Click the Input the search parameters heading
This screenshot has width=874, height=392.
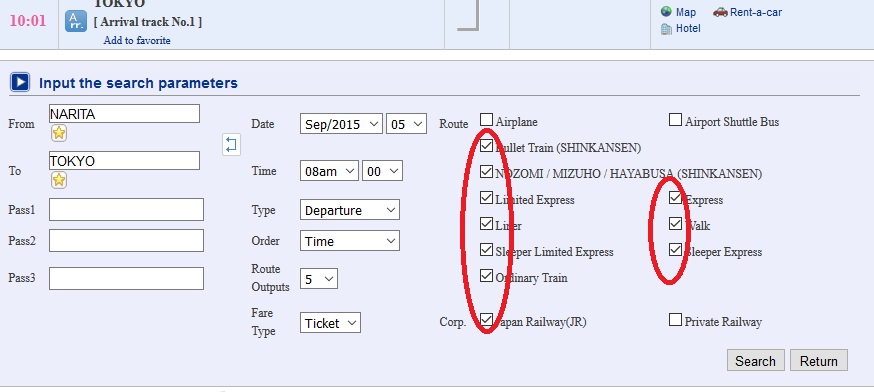click(x=138, y=83)
